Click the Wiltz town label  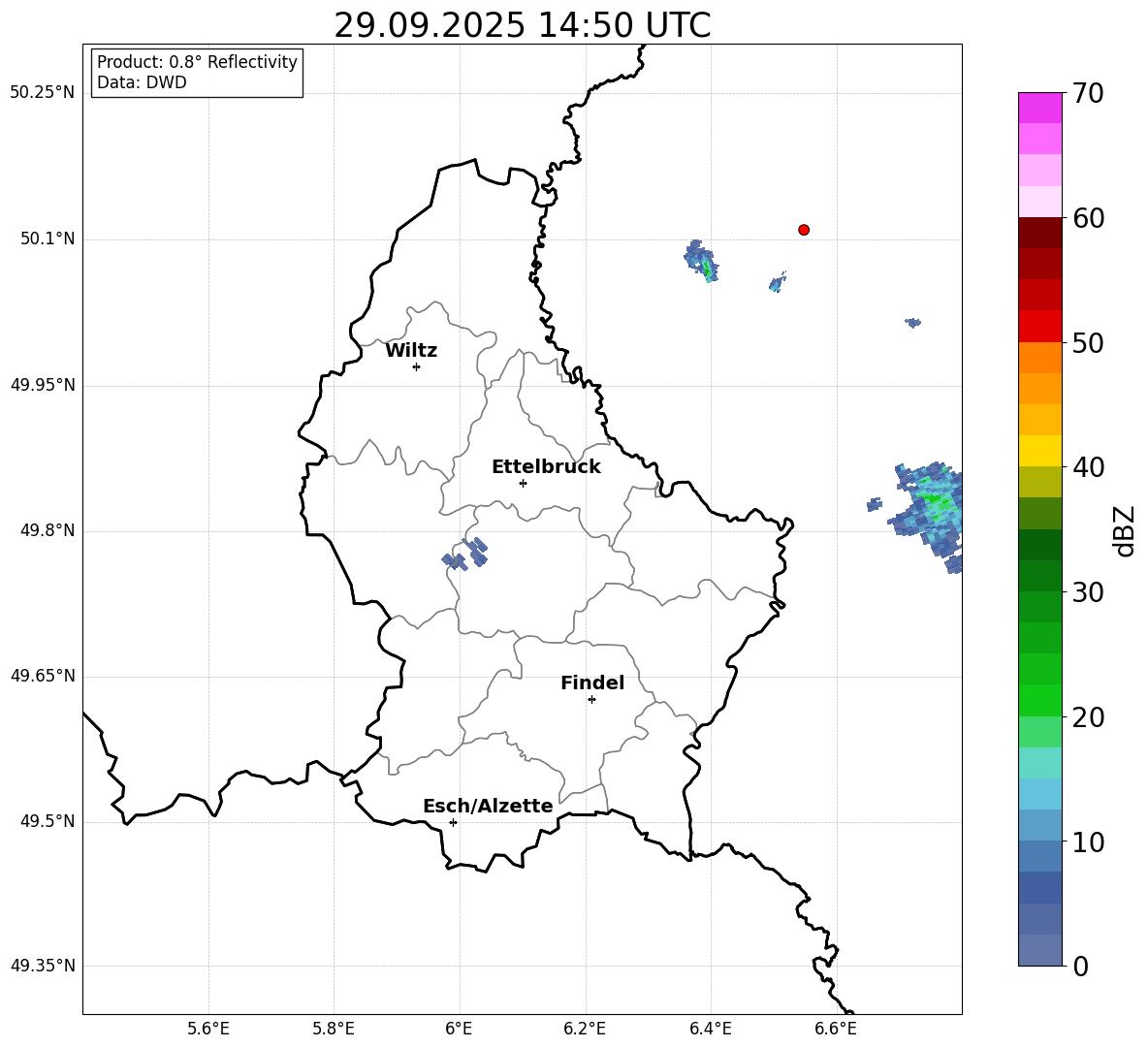(x=411, y=351)
